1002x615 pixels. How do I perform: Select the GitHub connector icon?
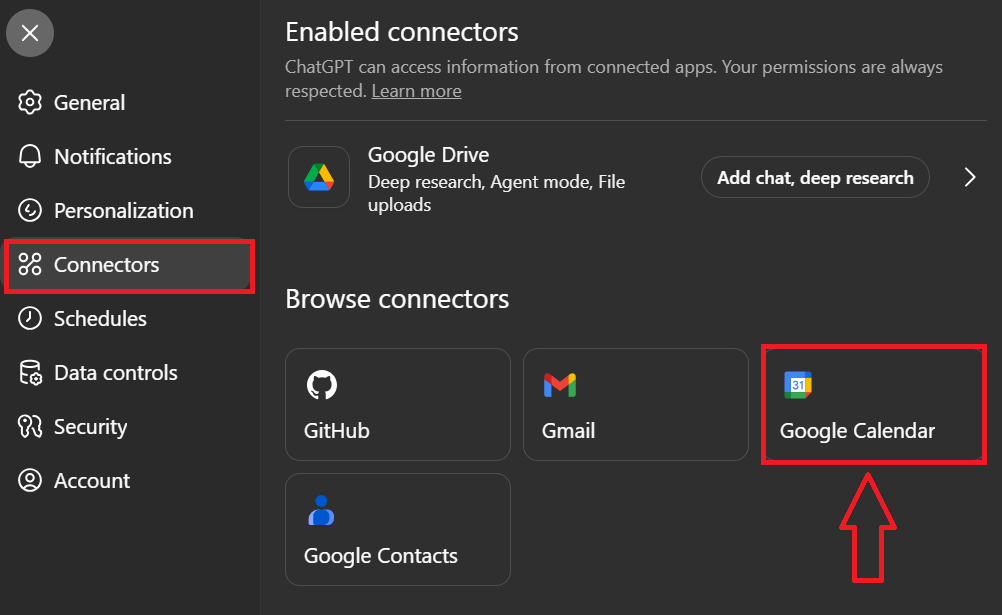click(x=320, y=385)
